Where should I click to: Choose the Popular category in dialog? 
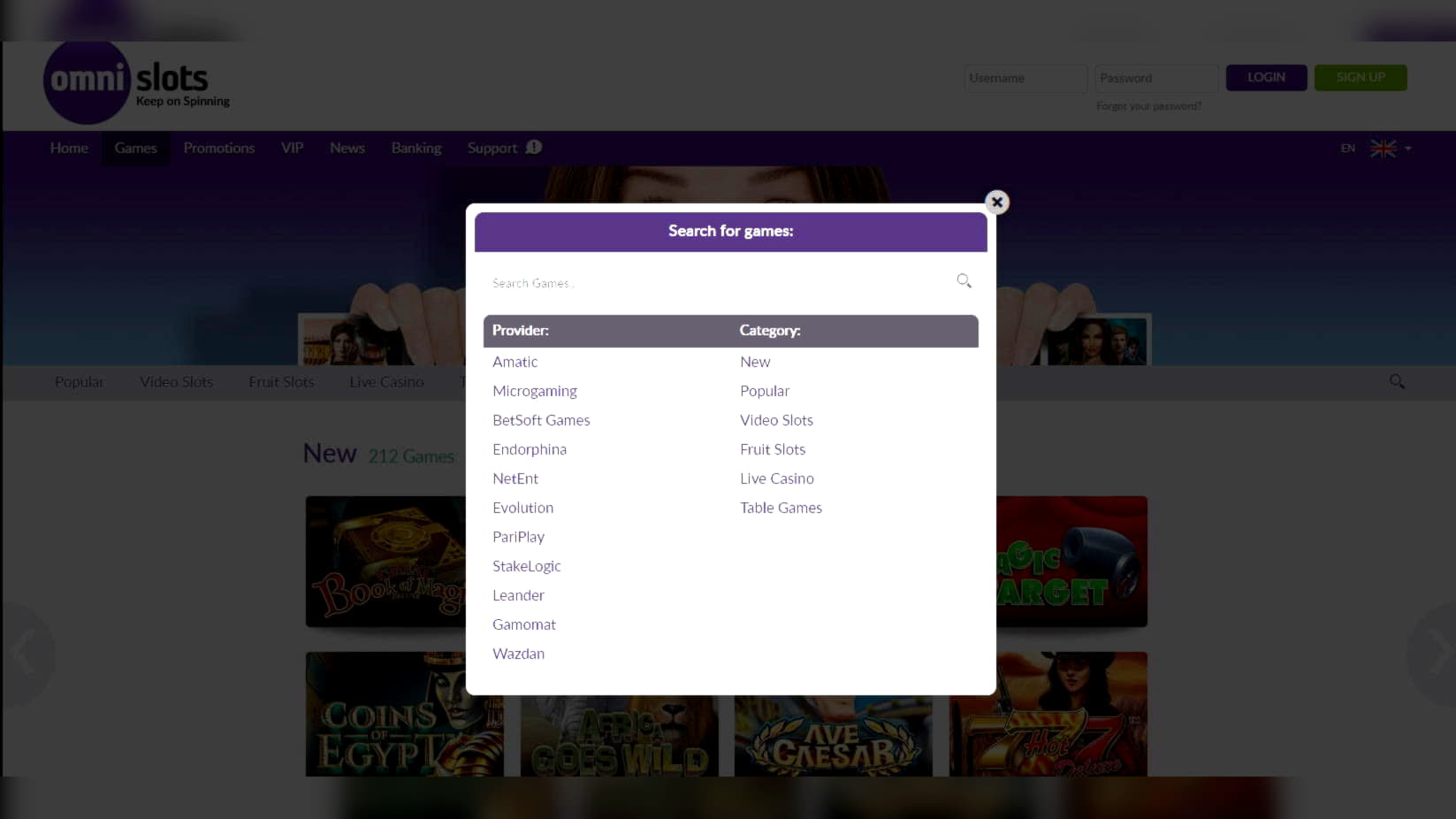765,391
